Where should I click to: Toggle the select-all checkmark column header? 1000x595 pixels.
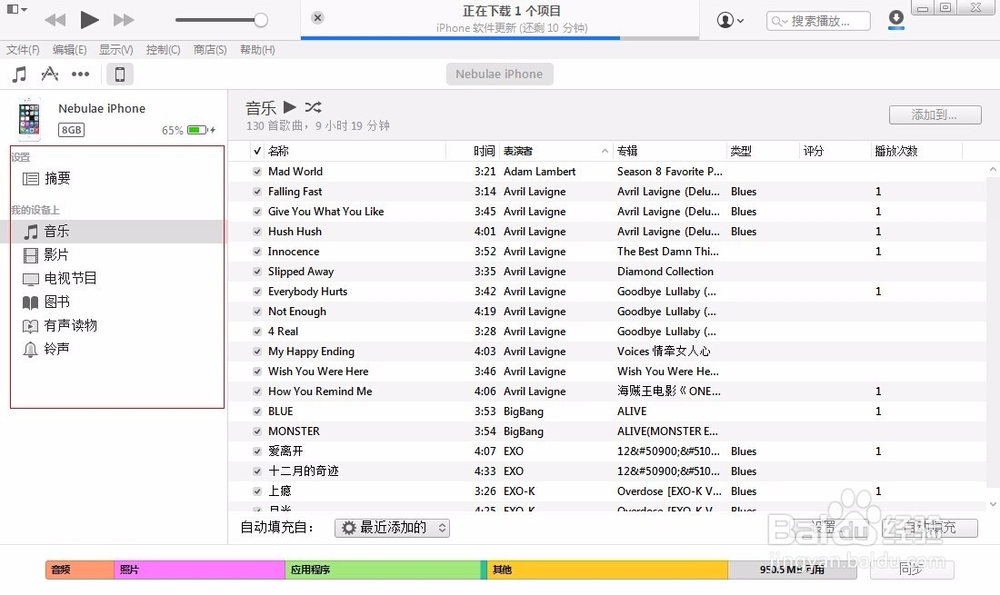tap(257, 151)
